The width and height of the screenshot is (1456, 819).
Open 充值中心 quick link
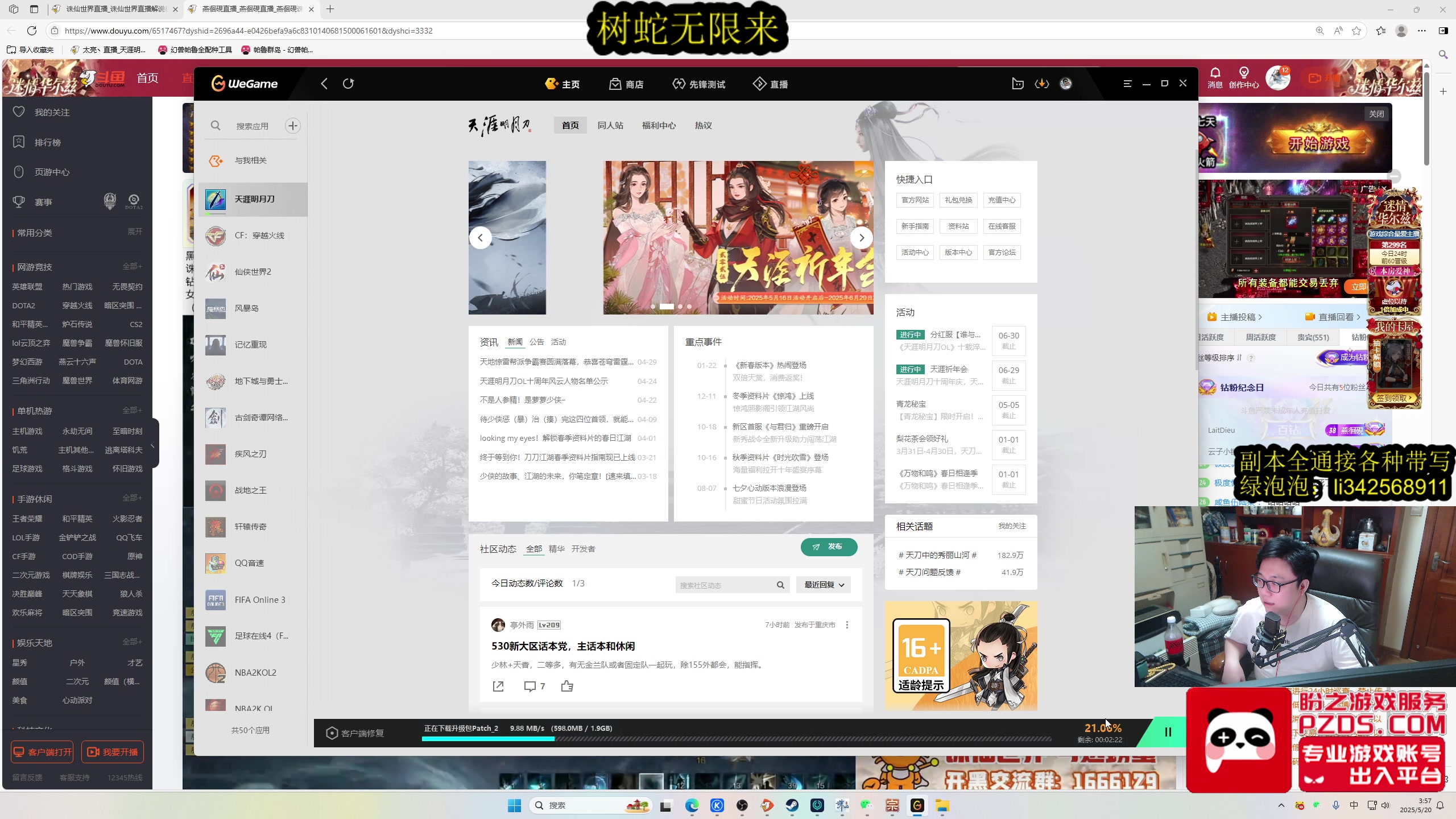tap(1002, 200)
